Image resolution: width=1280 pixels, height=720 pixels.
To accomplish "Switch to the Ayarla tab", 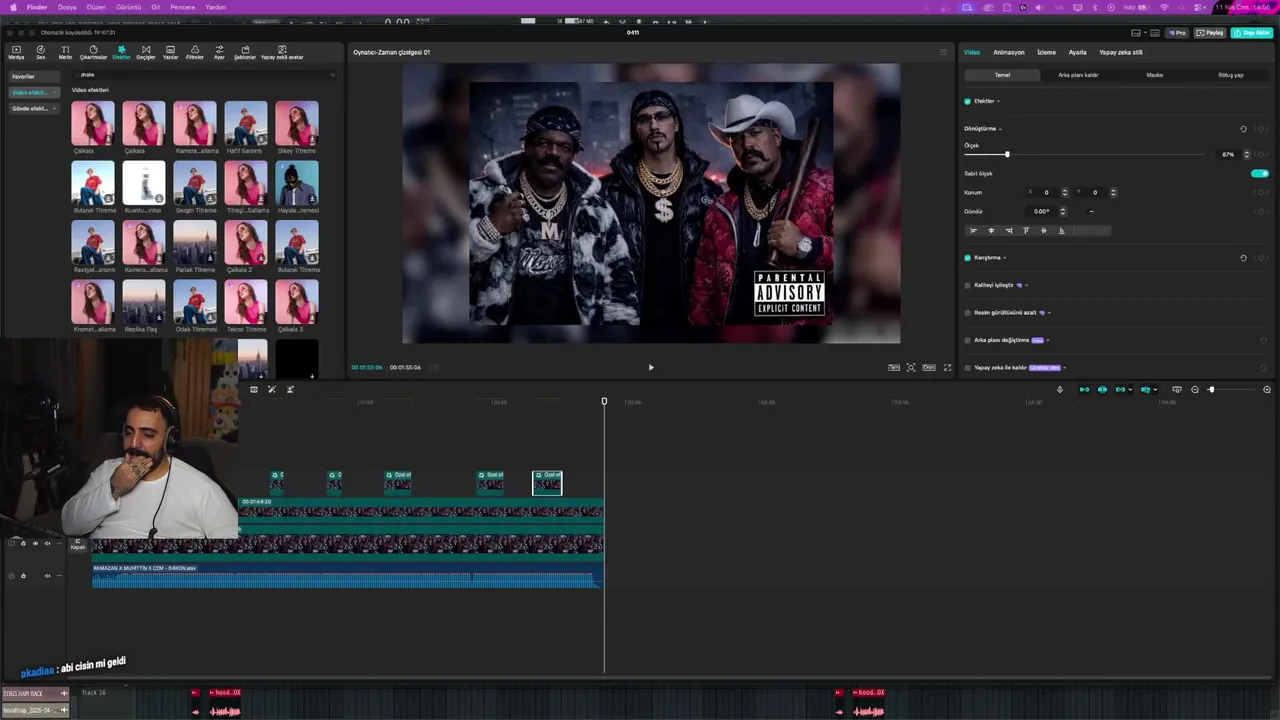I will pos(1077,52).
